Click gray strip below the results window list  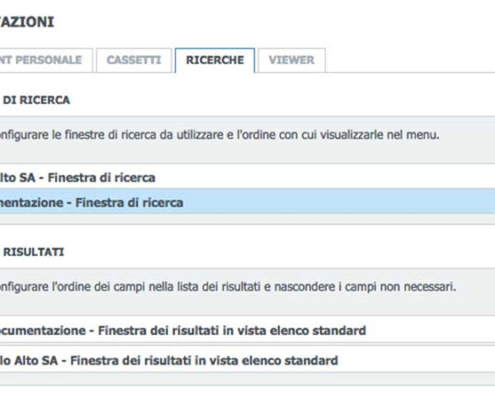[247, 379]
